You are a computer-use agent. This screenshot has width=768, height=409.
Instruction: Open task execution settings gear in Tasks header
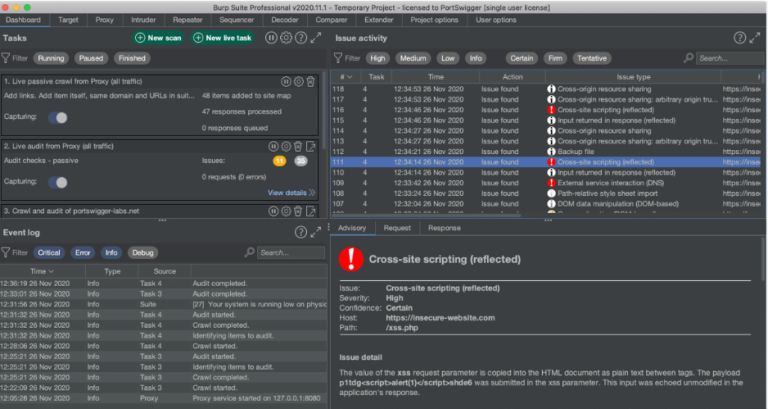286,38
